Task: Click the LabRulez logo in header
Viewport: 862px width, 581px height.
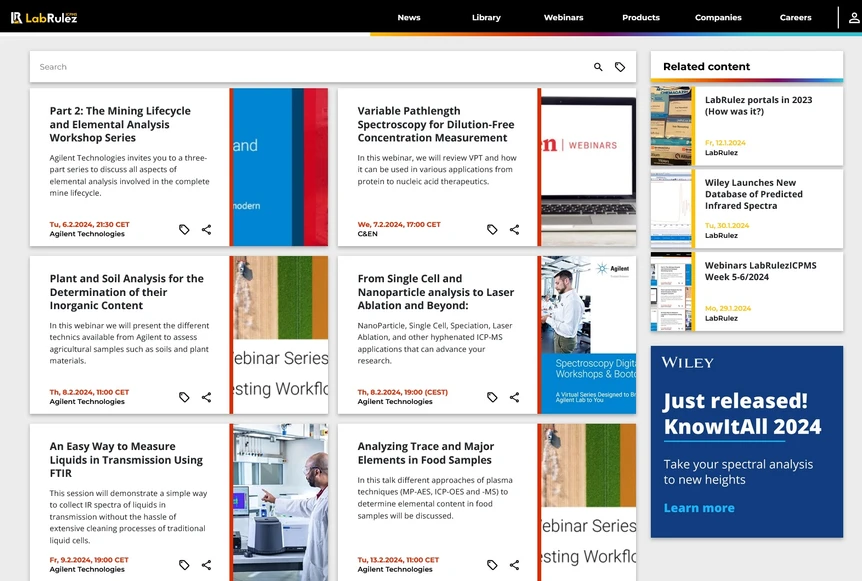Action: [x=44, y=18]
